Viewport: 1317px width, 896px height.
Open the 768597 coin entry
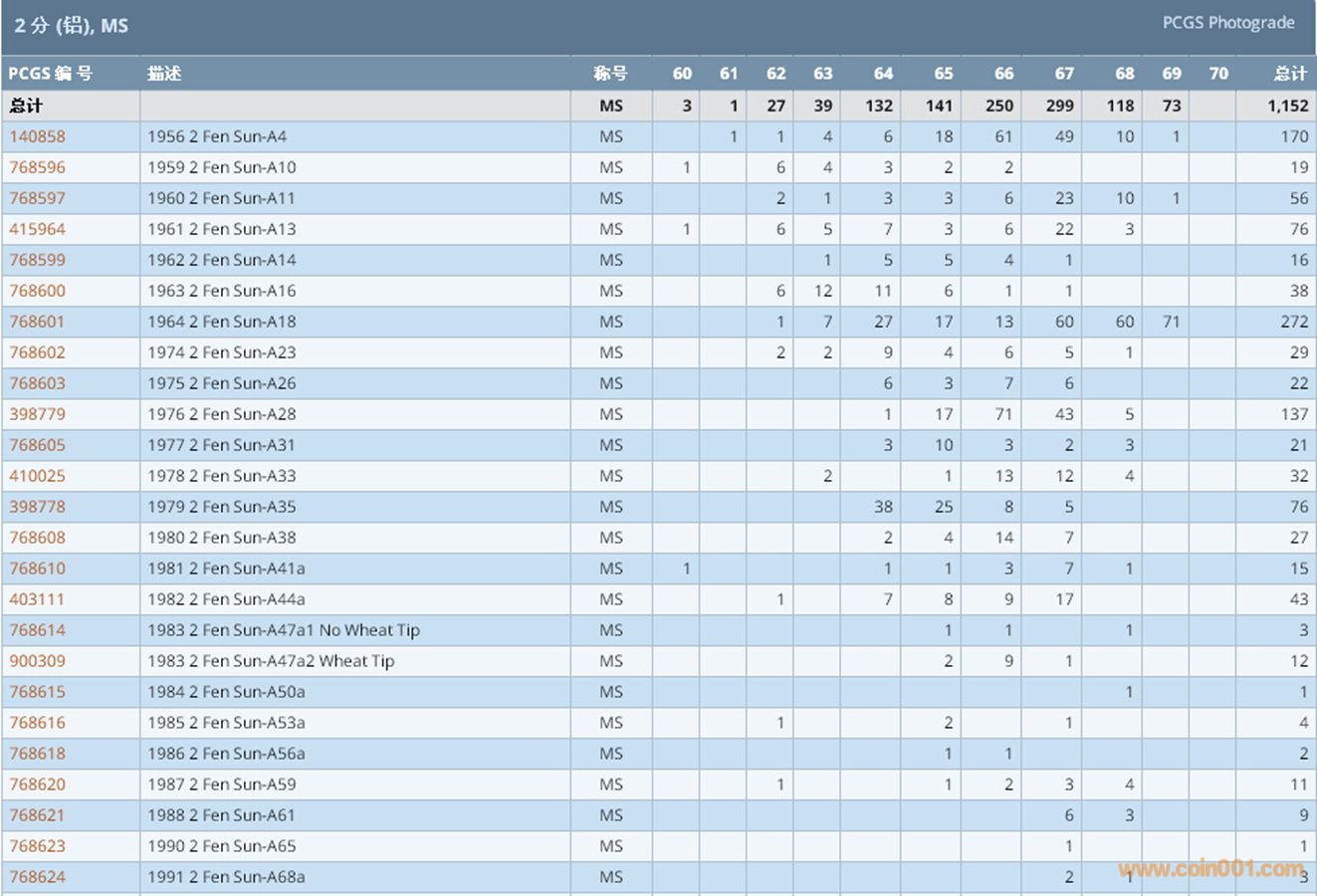[x=37, y=198]
